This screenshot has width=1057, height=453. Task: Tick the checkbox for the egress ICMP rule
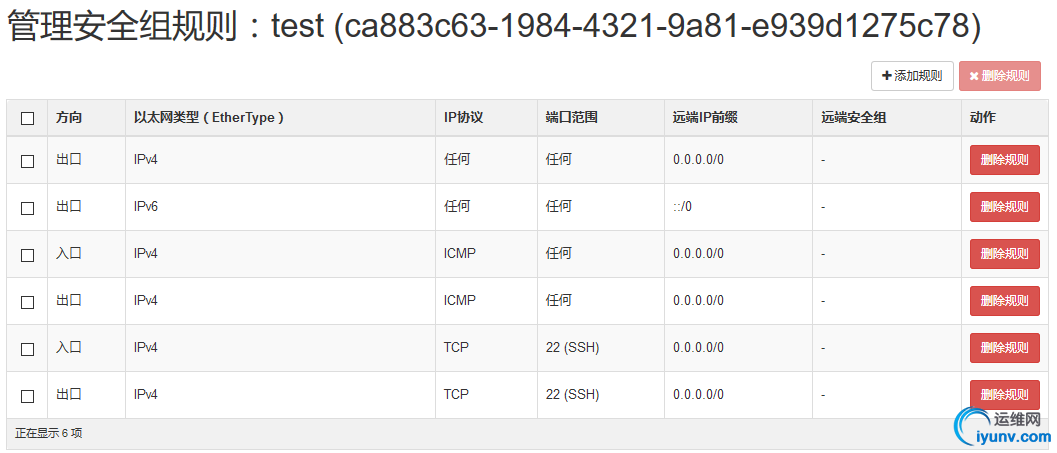pos(28,302)
